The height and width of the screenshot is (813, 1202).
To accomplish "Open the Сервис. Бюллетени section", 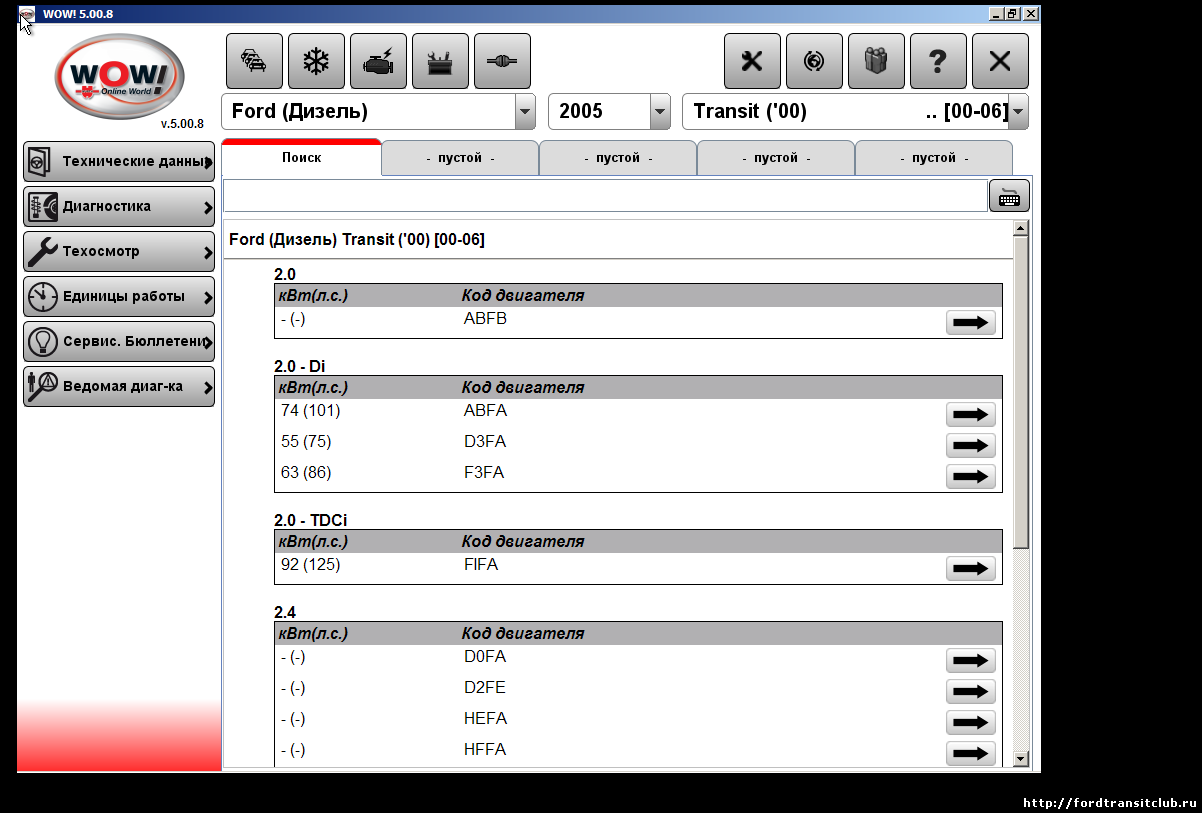I will tap(118, 341).
